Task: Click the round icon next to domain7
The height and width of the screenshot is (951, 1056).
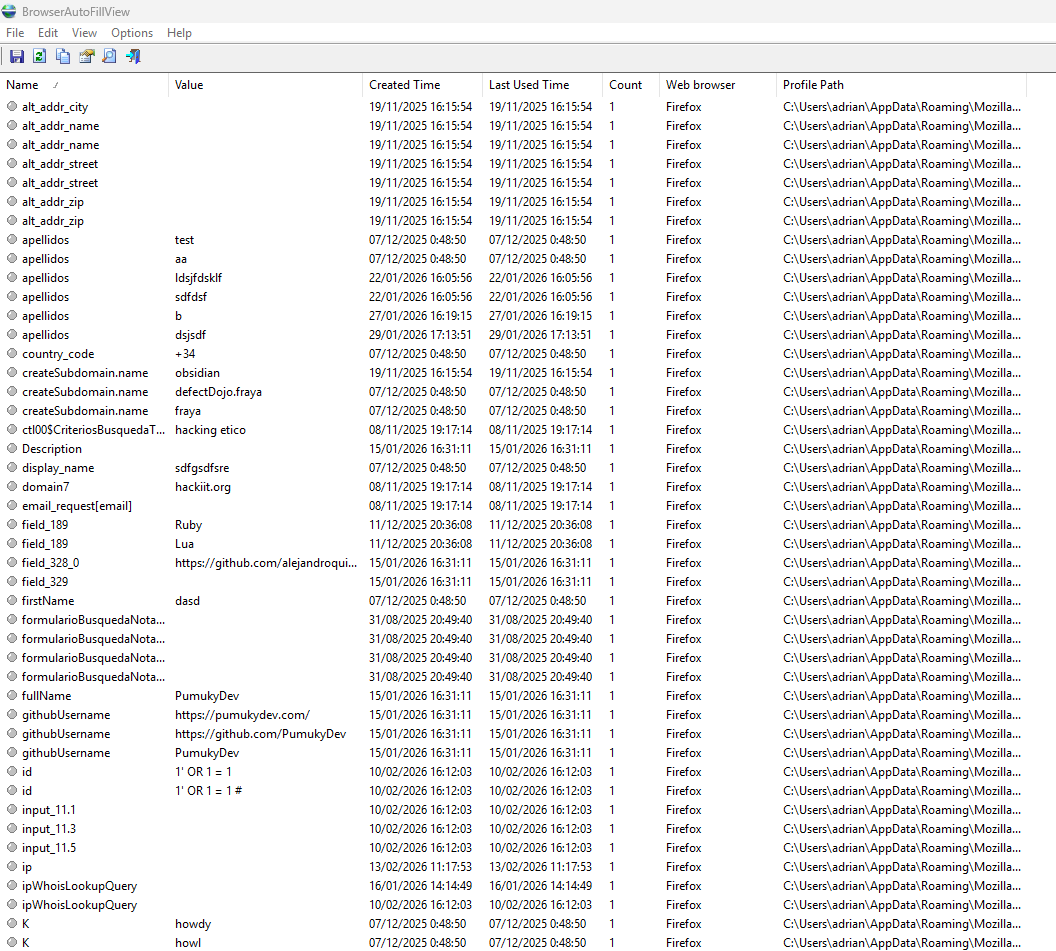Action: click(12, 487)
